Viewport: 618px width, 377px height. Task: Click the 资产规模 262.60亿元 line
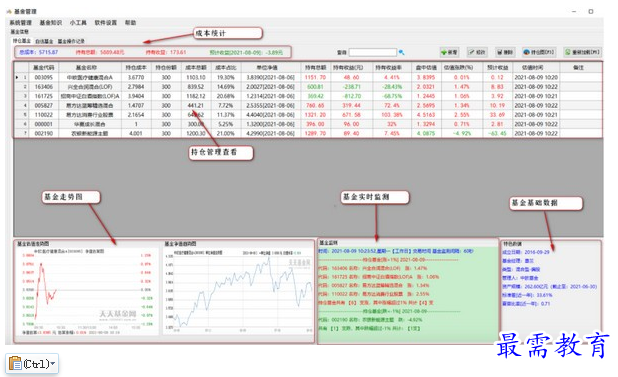tap(549, 286)
